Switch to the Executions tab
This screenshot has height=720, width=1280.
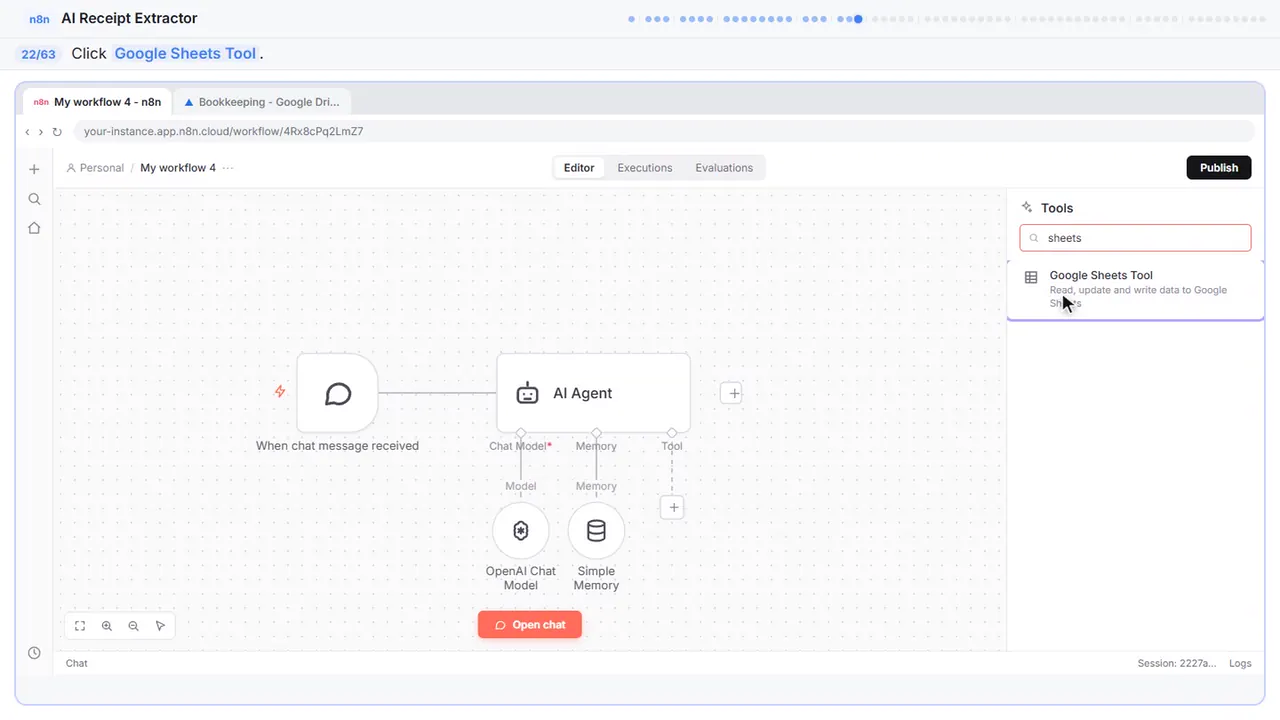point(645,168)
